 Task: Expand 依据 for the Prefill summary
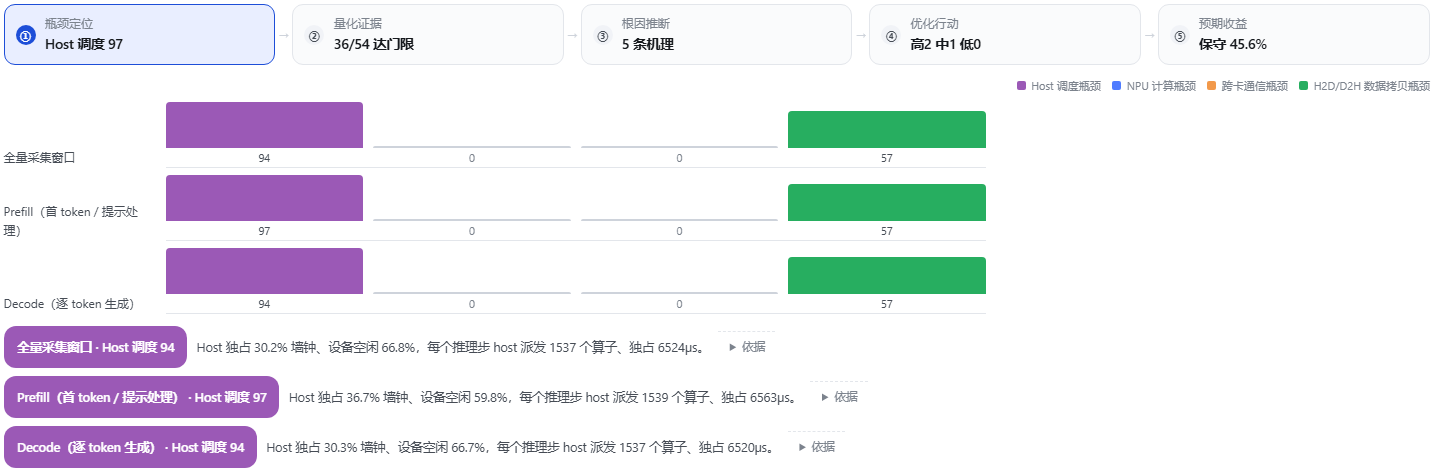click(839, 397)
